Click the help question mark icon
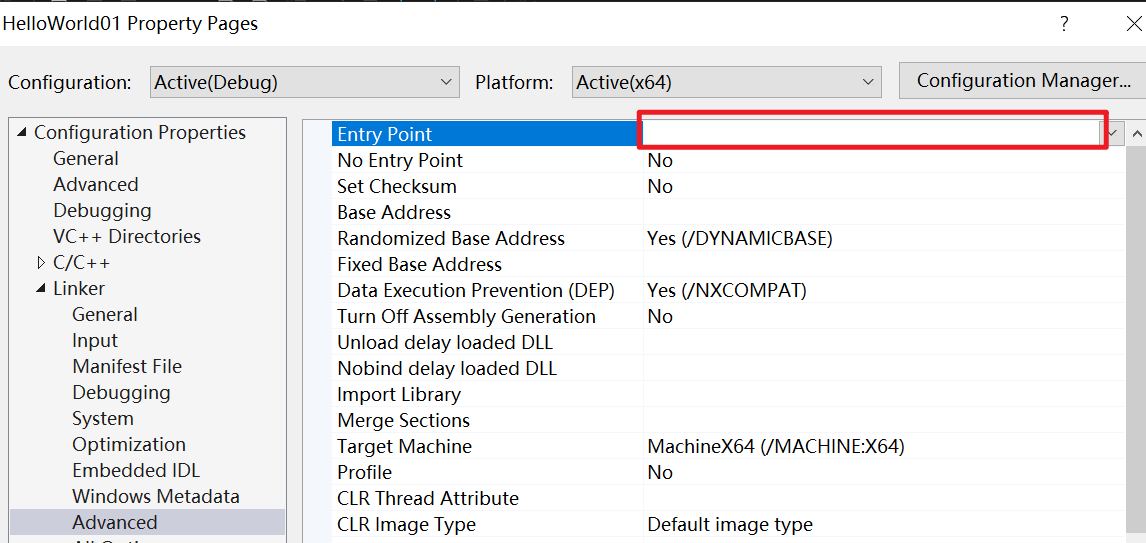Viewport: 1146px width, 543px height. point(1064,23)
